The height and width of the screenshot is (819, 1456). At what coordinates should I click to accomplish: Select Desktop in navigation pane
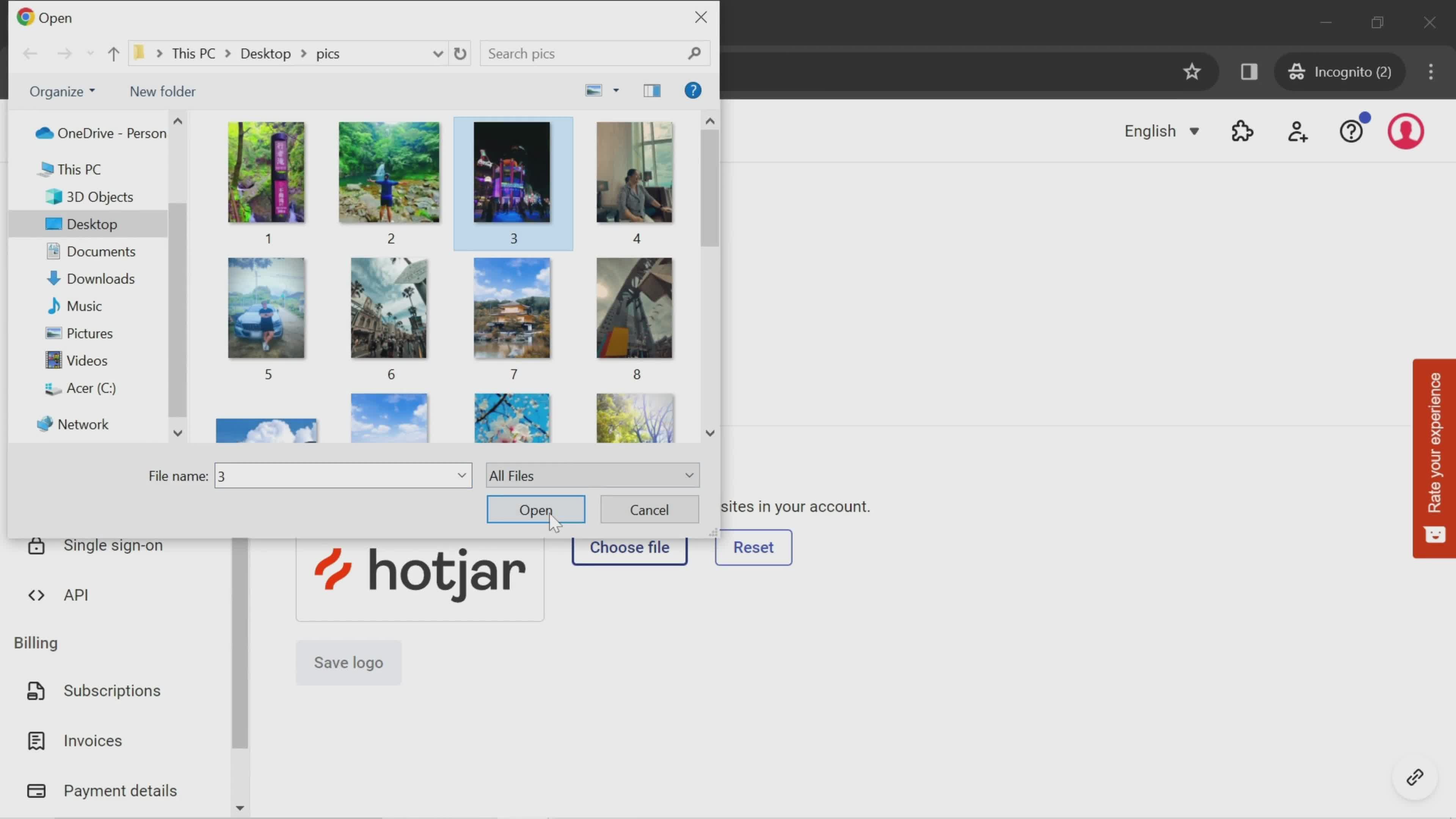click(x=89, y=224)
